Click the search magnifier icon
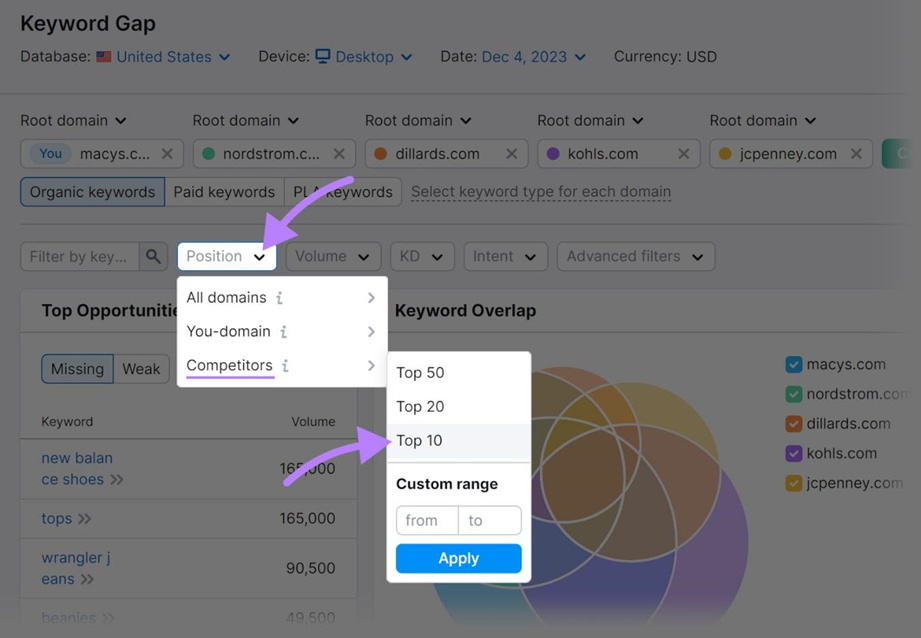Viewport: 921px width, 638px height. point(153,257)
